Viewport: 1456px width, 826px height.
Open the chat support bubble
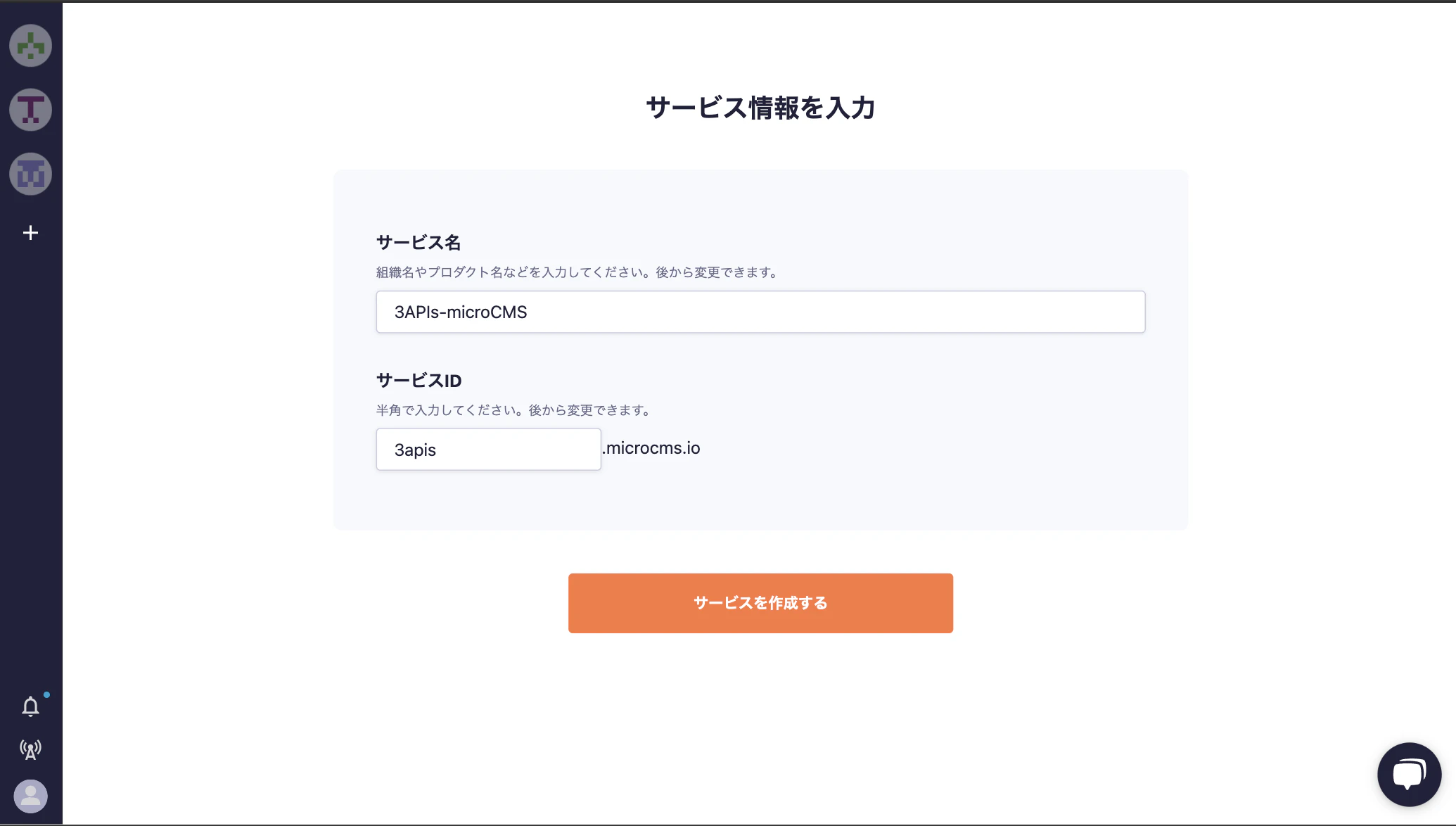pos(1410,775)
